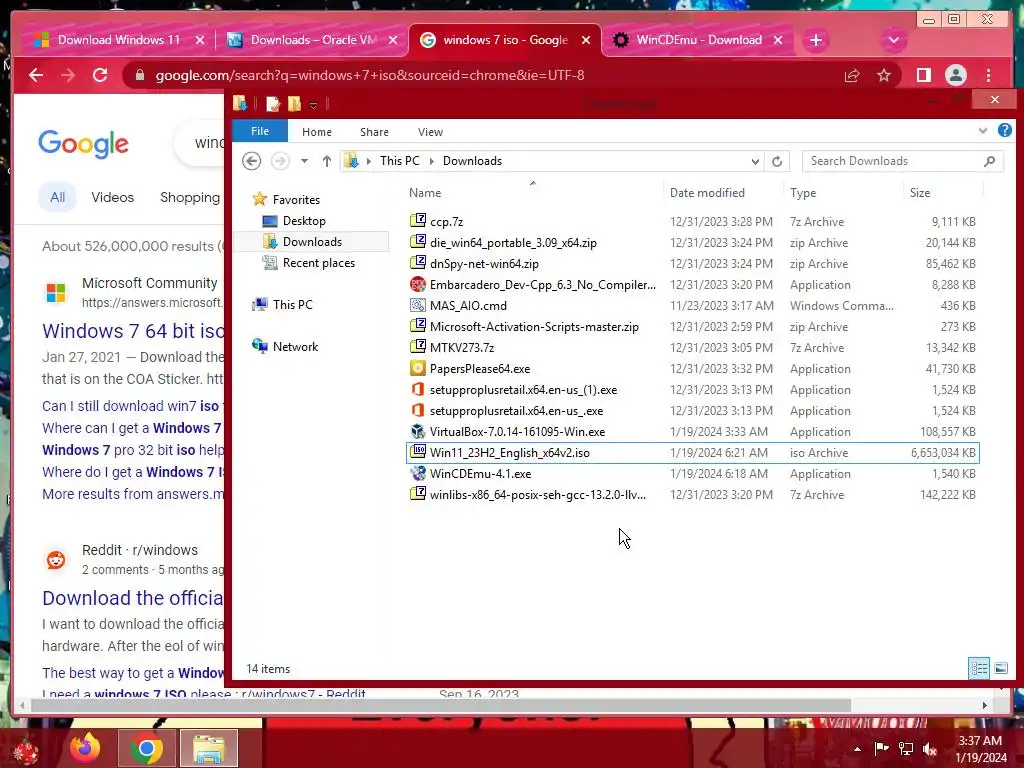Expand the This PC path arrow

432,161
